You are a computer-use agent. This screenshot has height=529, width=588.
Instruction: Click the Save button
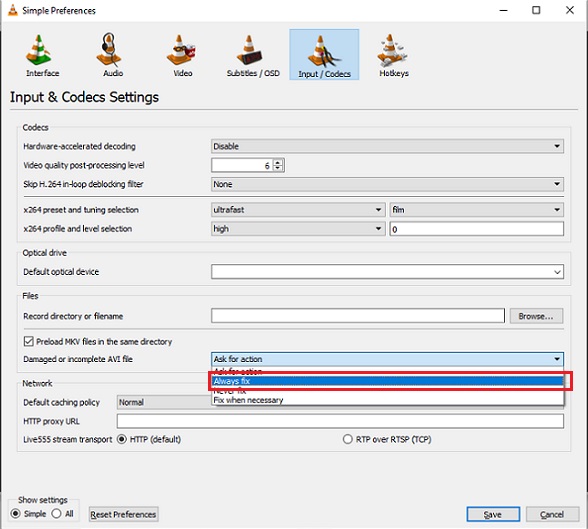coord(493,514)
